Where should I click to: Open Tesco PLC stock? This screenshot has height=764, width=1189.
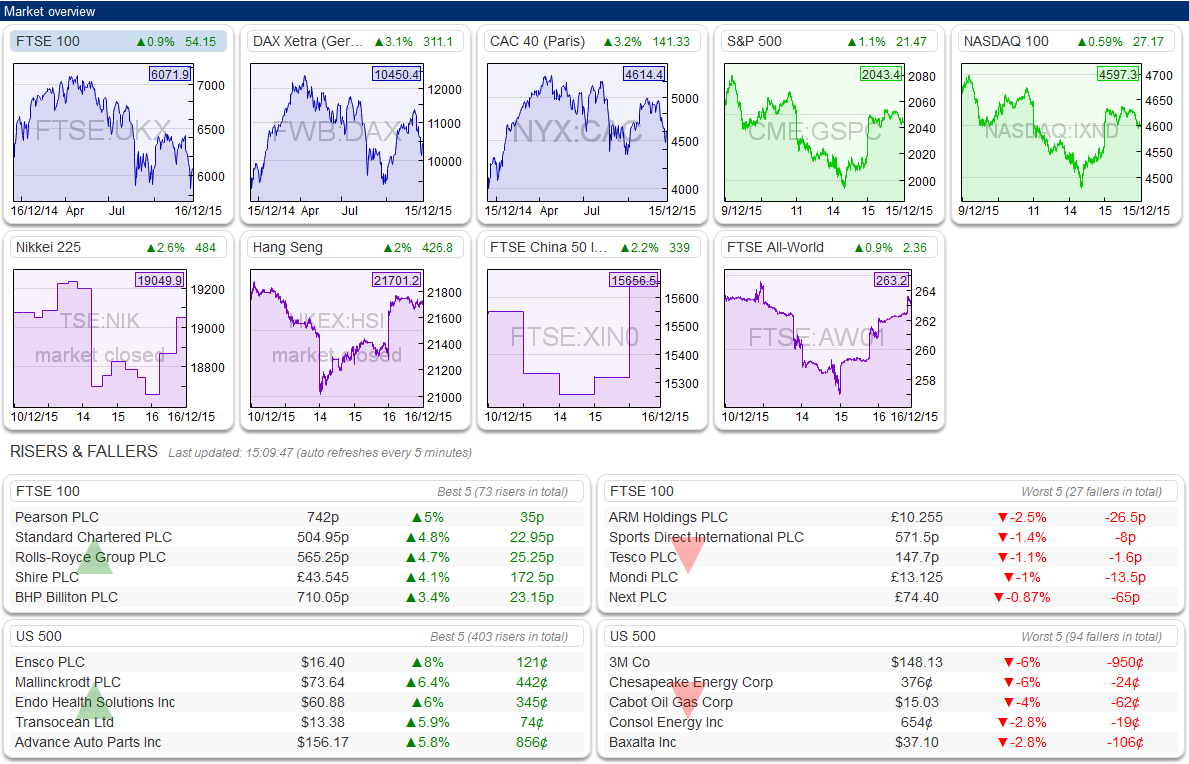pos(643,557)
